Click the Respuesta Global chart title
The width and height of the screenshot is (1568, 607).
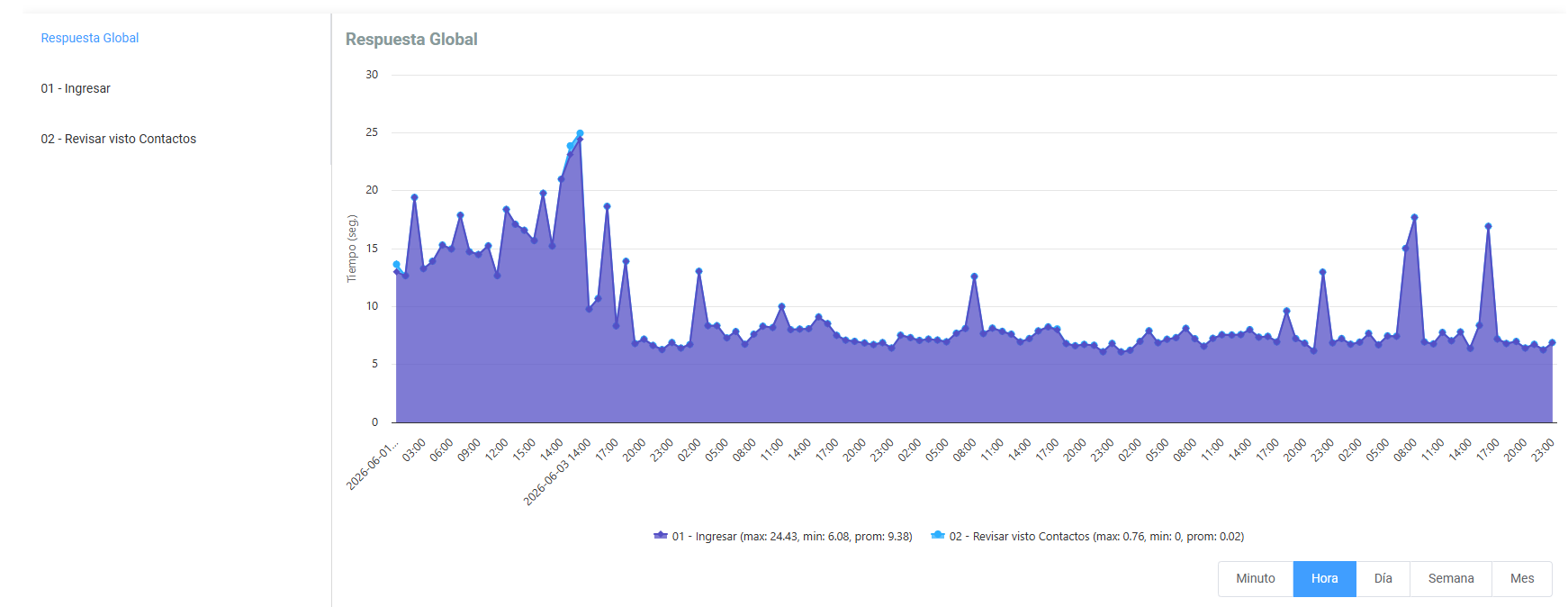411,40
